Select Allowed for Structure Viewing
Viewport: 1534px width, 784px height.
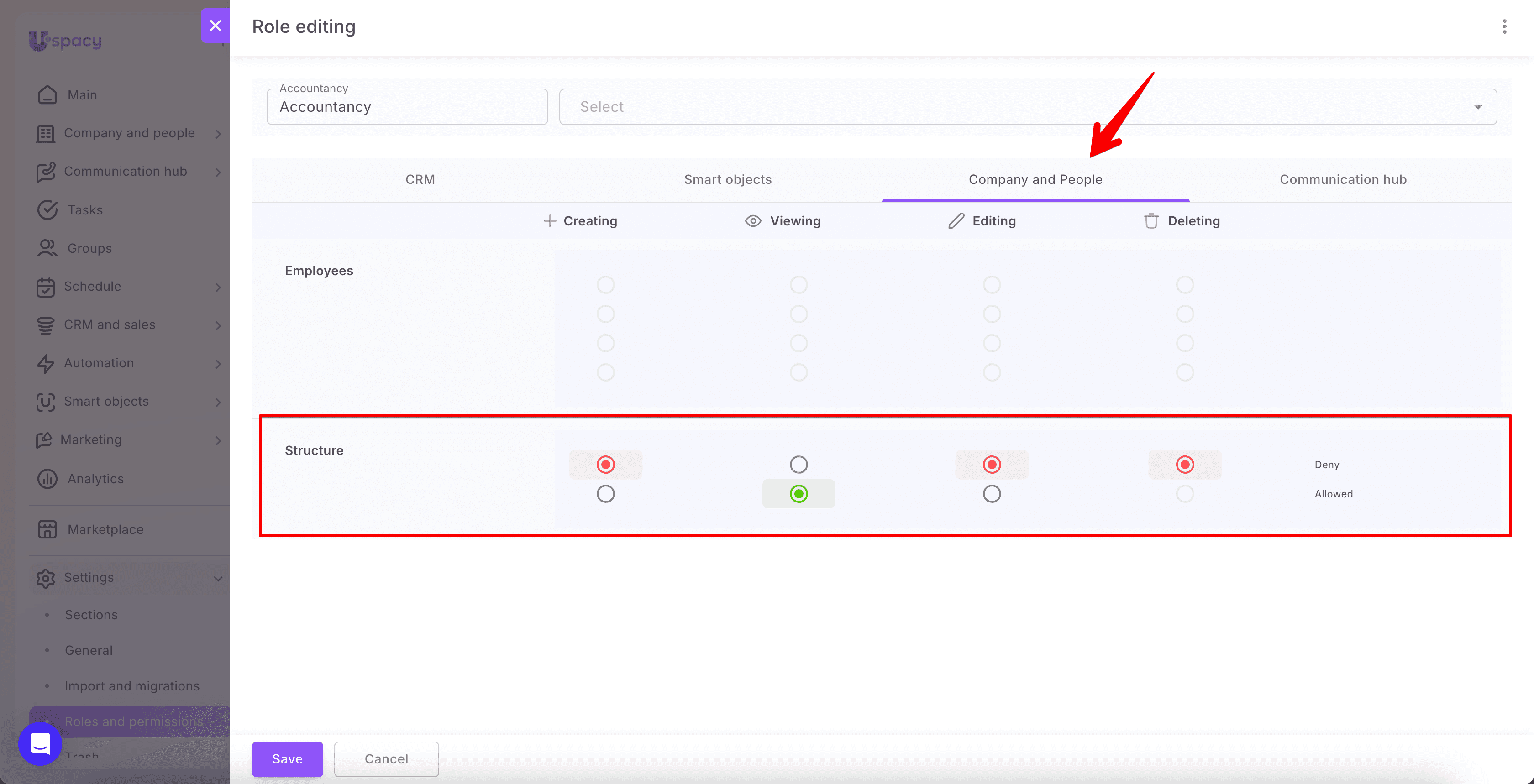click(x=799, y=493)
